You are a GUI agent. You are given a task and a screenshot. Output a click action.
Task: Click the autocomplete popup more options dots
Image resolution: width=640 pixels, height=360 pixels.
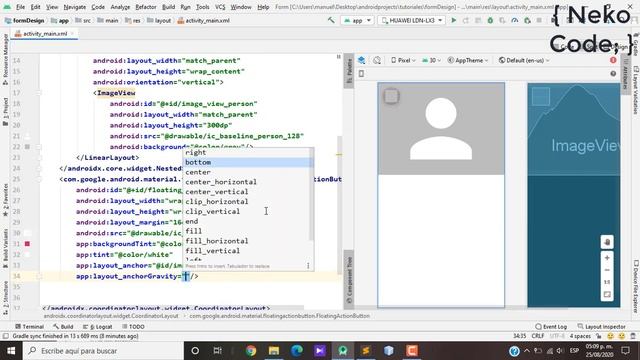(308, 266)
